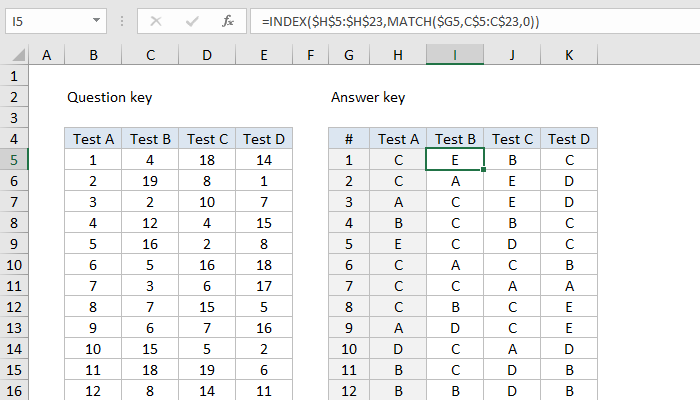Click cell I12 with answer B
700x400 pixels.
click(455, 307)
